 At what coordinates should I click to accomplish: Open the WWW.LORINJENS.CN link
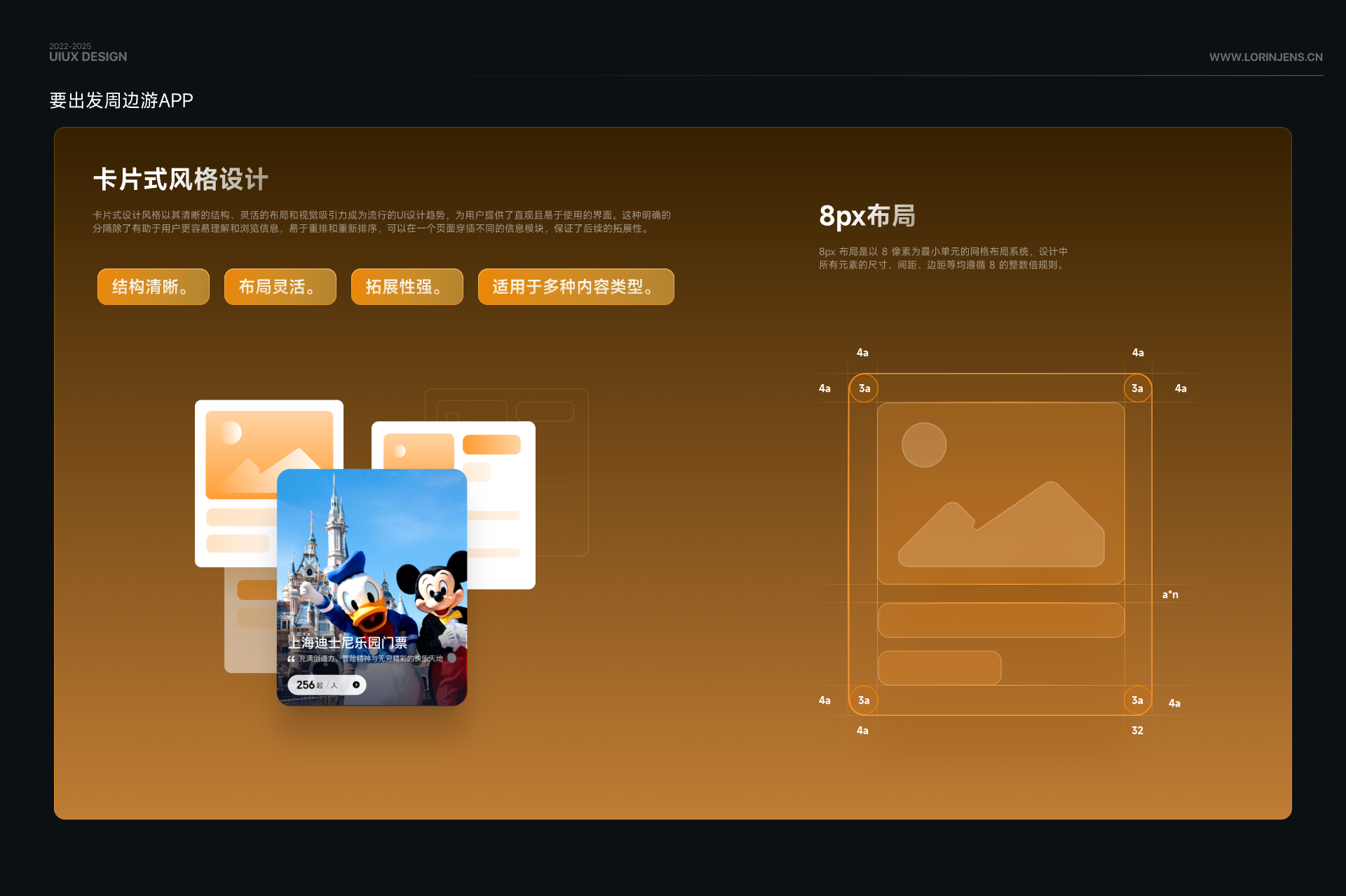click(x=1265, y=57)
